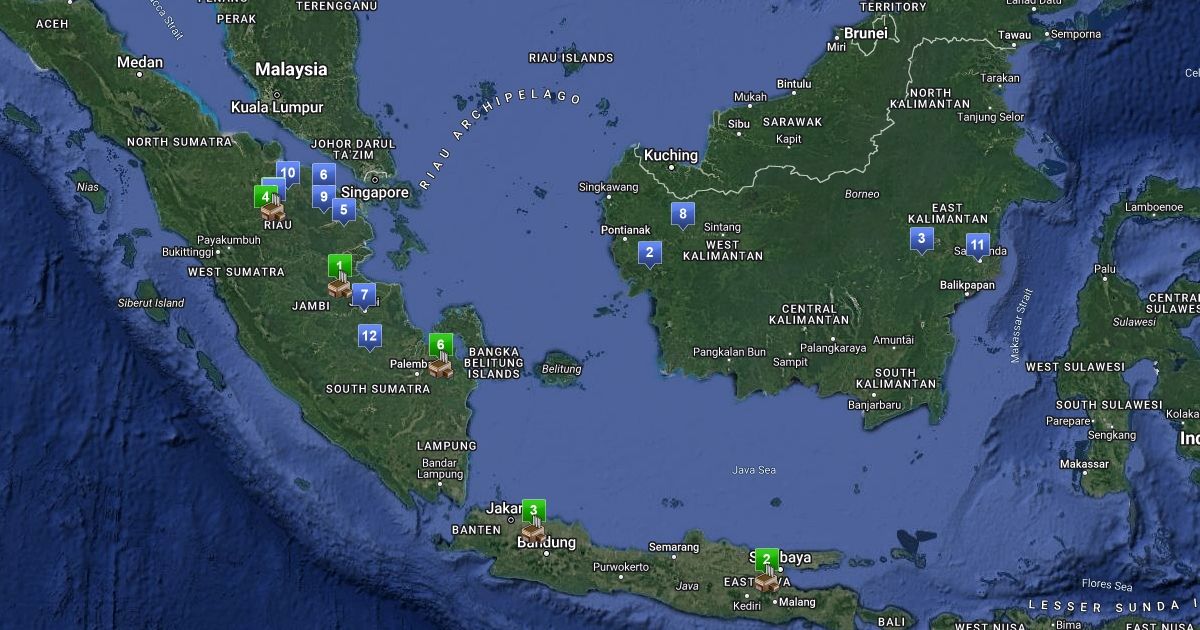This screenshot has height=630, width=1200.
Task: Click the Medan city label
Action: (140, 62)
